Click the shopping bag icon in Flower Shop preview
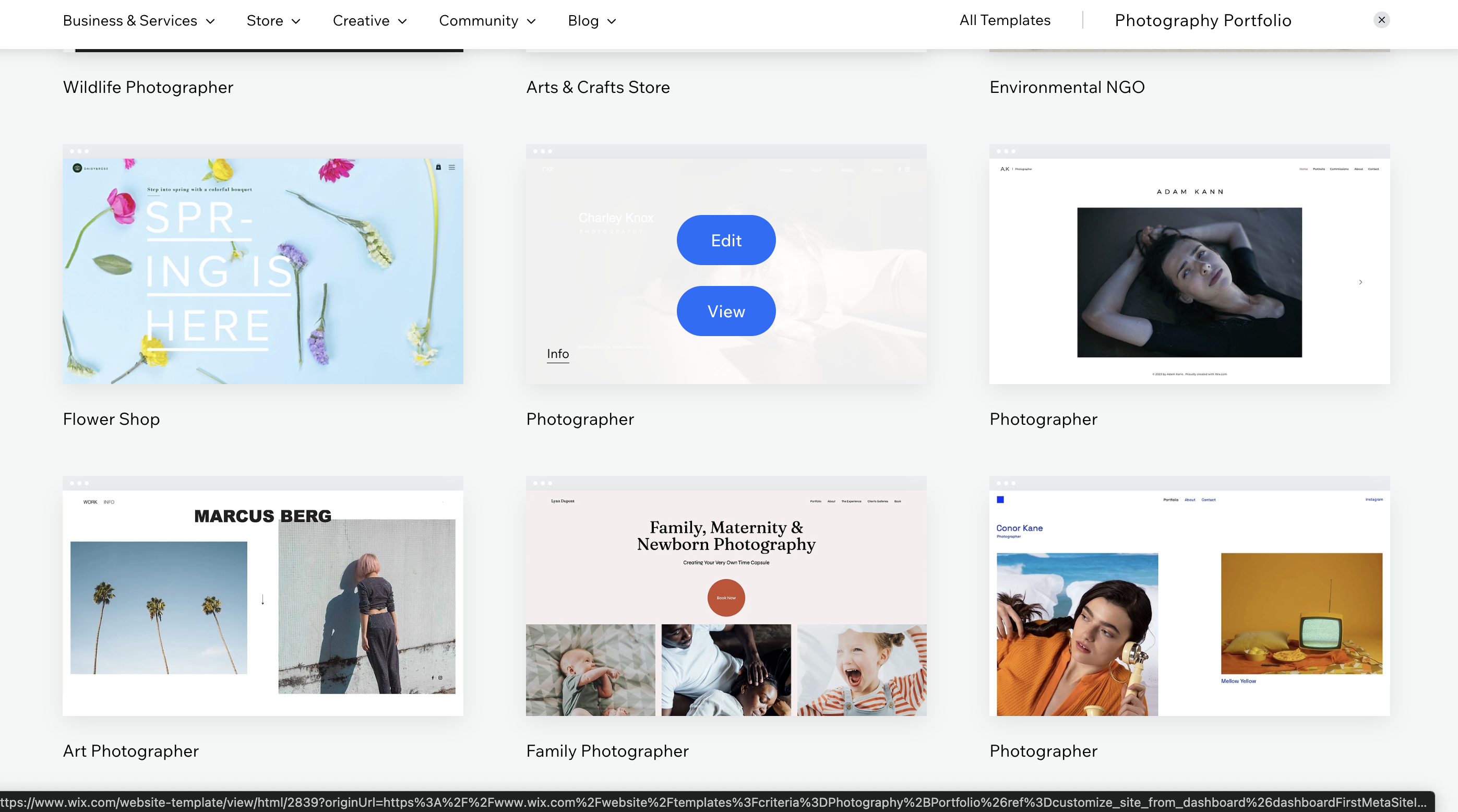 click(x=438, y=167)
